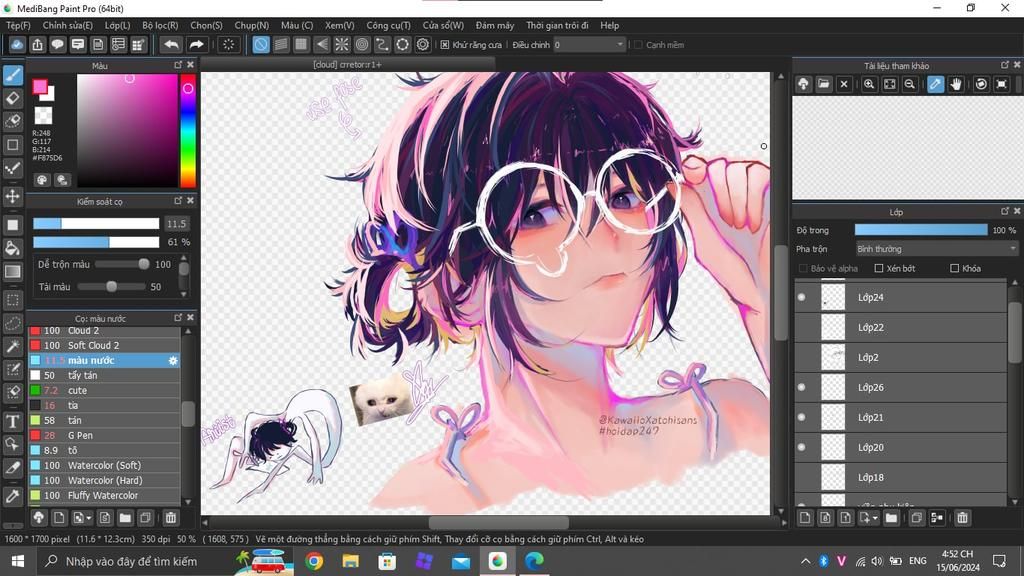Select the Soft Cloud 2 brush
This screenshot has height=576, width=1024.
tap(104, 345)
